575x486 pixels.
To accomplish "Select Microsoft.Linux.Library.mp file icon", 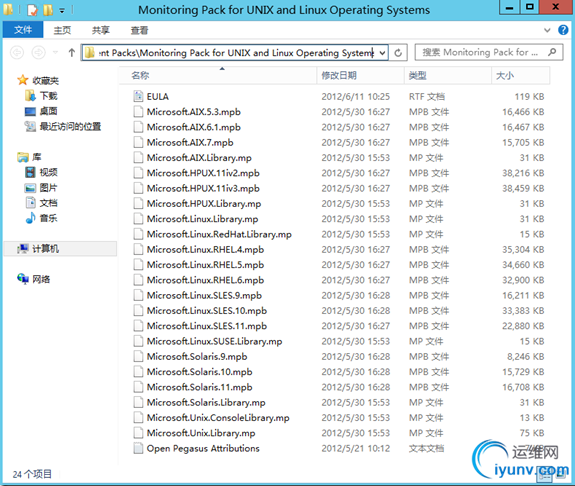I will coord(138,219).
